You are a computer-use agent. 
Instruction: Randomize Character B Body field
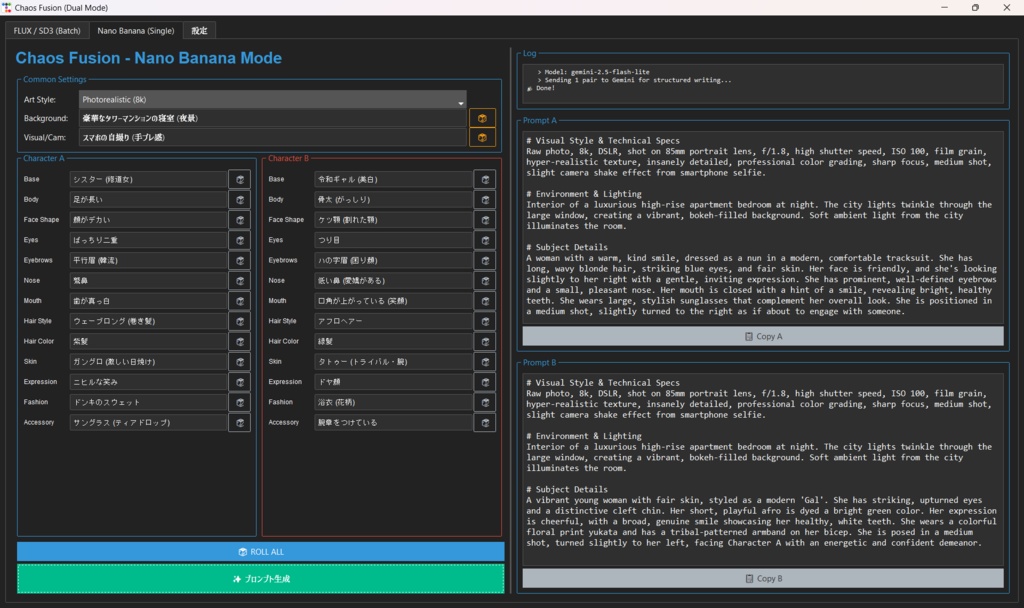pos(485,200)
